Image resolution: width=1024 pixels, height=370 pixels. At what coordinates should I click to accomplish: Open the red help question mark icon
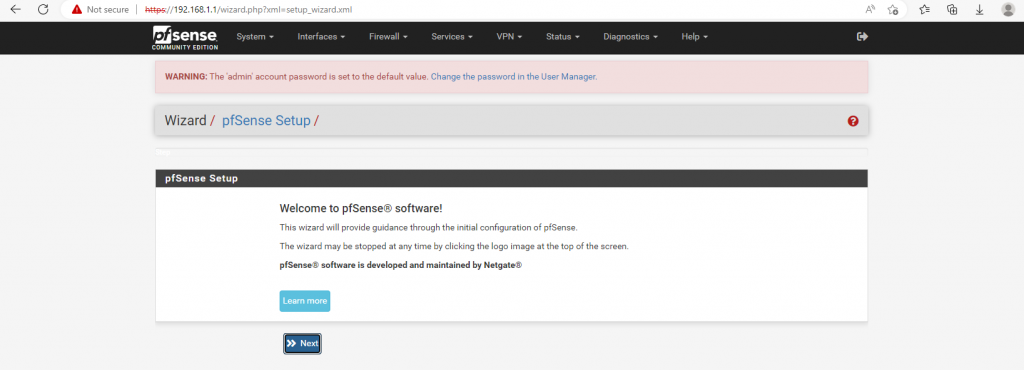853,121
